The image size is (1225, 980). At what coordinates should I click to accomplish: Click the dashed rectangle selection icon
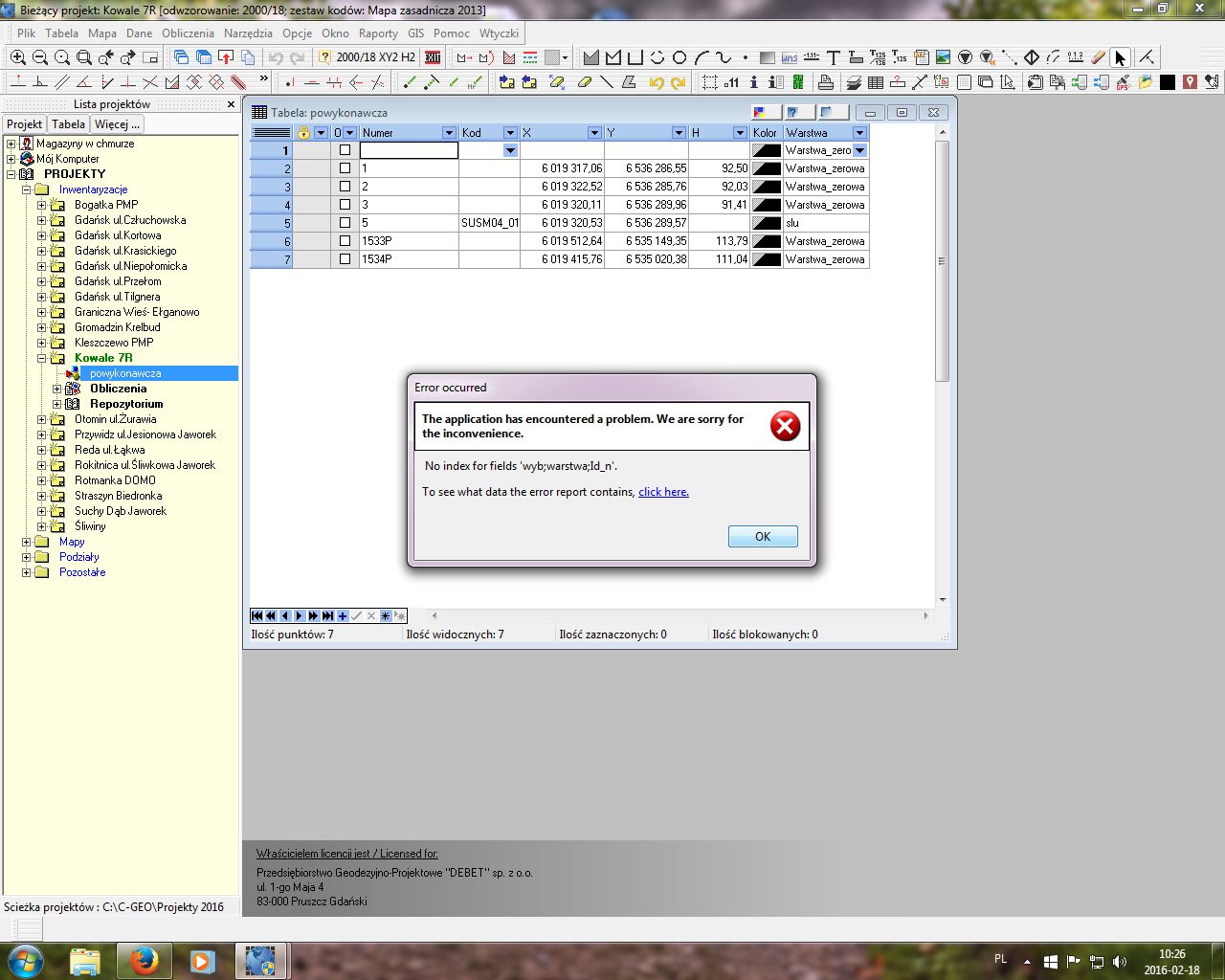pos(709,82)
